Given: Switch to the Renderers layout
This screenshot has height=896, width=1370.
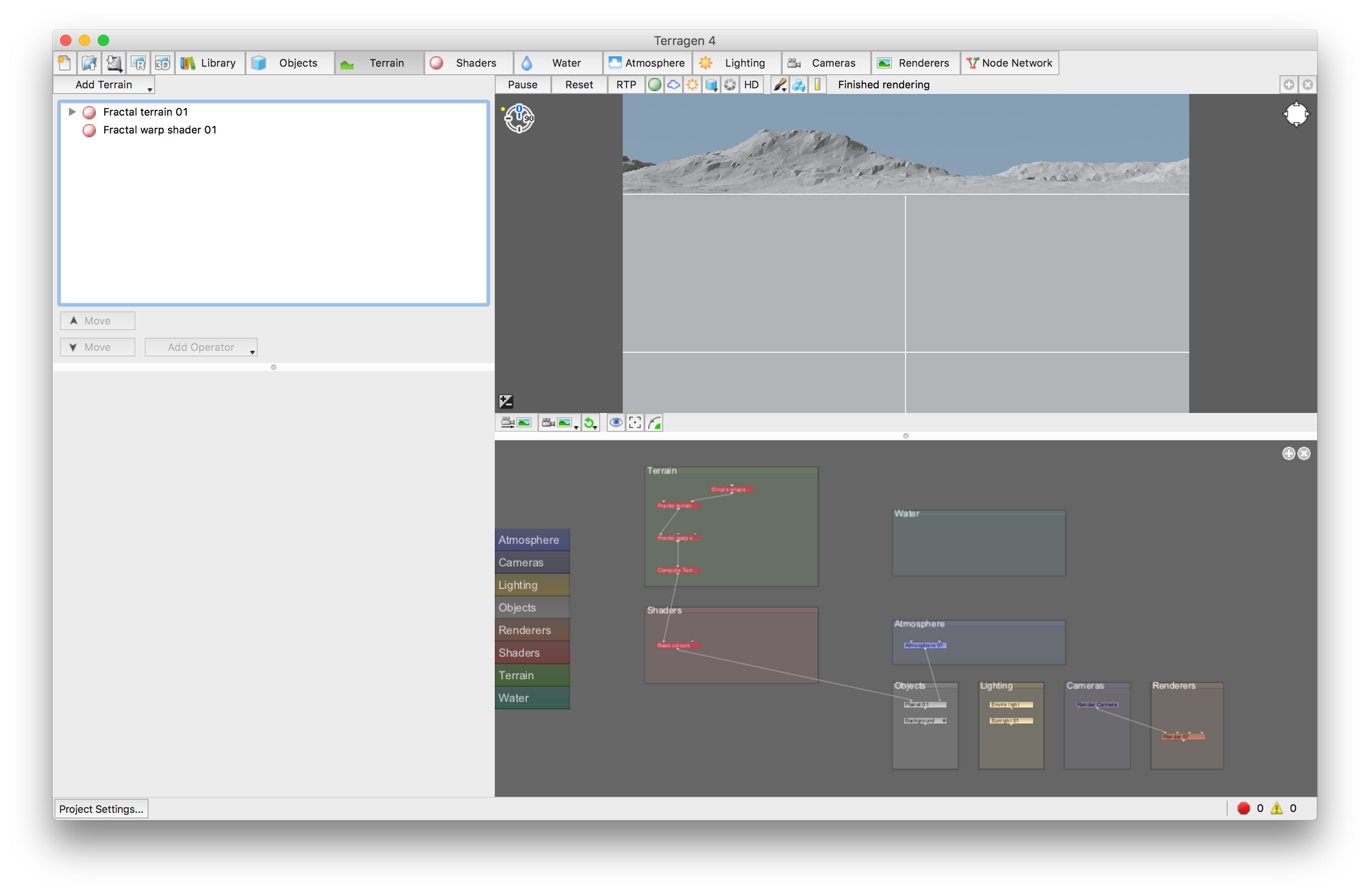Looking at the screenshot, I should (916, 63).
